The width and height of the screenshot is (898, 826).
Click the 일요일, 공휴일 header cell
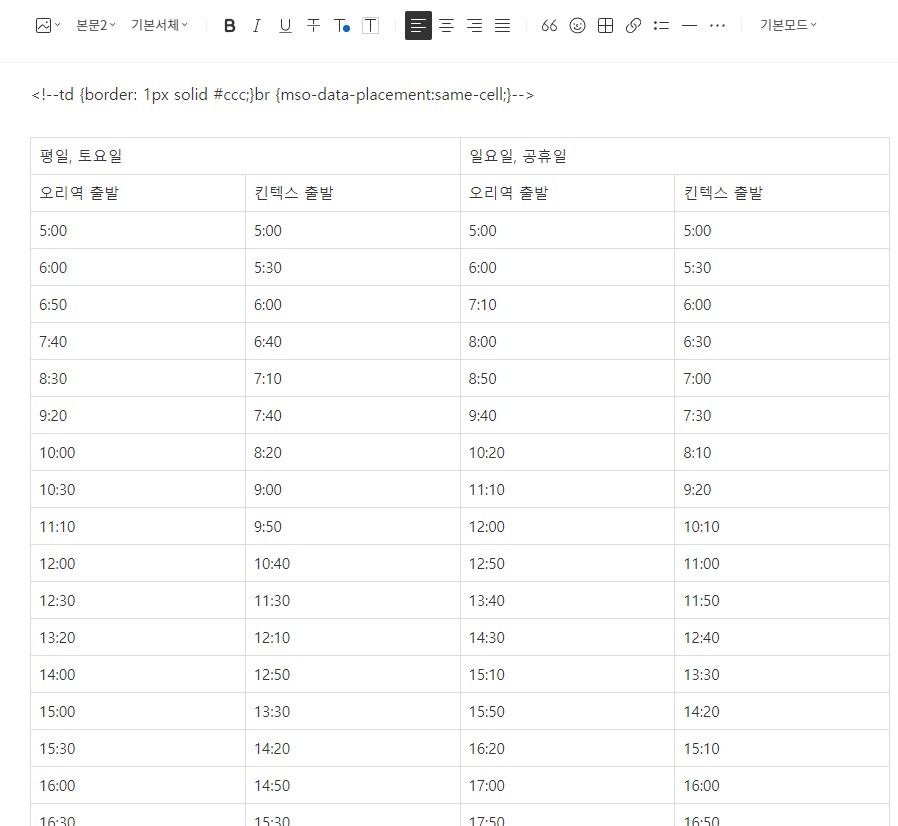coord(675,156)
